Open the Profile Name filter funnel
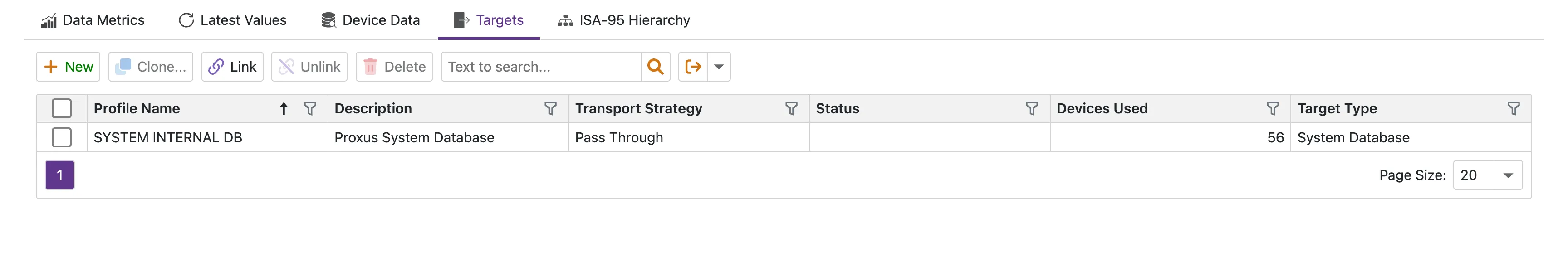Image resolution: width=1568 pixels, height=262 pixels. [x=310, y=109]
